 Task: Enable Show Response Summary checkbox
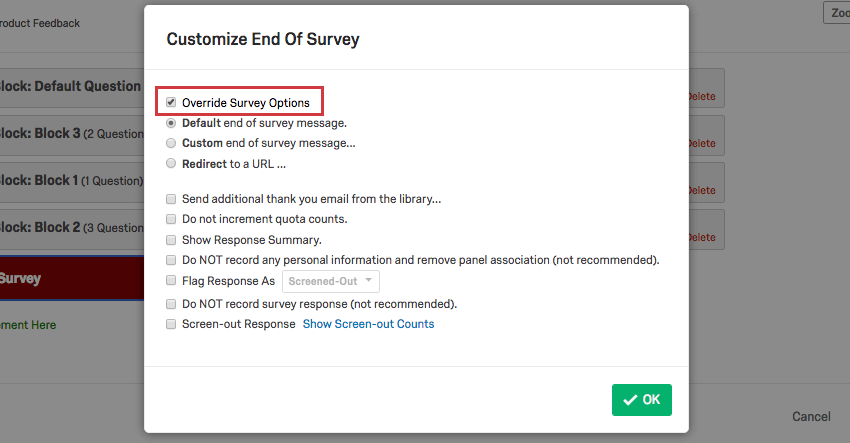(x=172, y=240)
